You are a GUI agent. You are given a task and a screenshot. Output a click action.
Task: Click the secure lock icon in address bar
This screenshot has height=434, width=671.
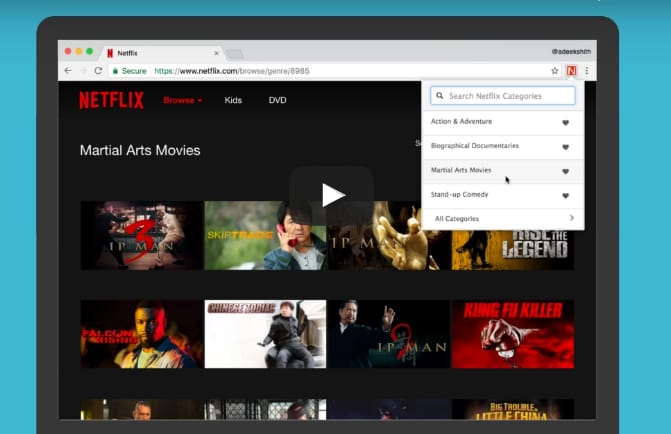115,71
